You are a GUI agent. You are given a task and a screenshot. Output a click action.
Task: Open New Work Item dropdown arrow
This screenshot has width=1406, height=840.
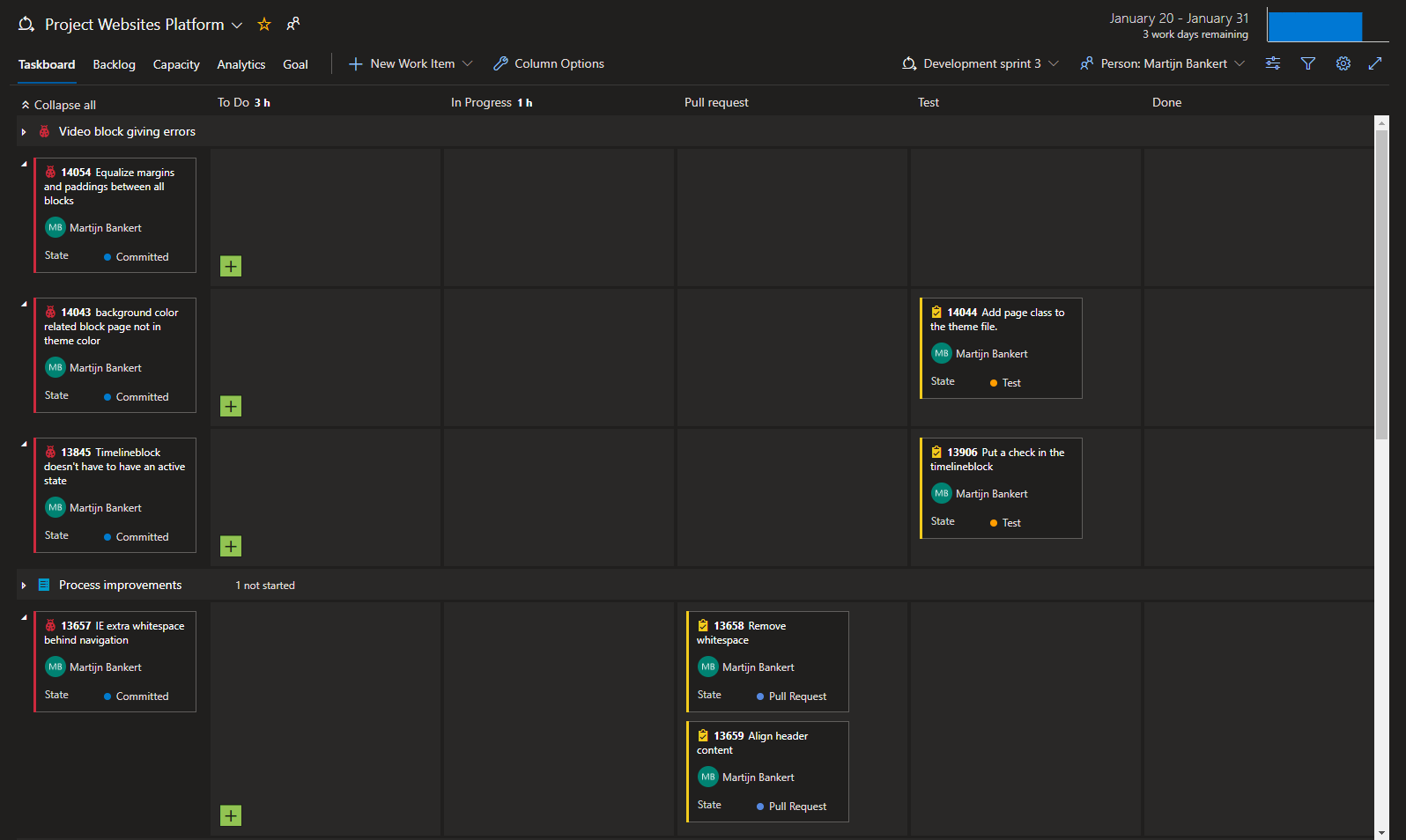[x=468, y=63]
